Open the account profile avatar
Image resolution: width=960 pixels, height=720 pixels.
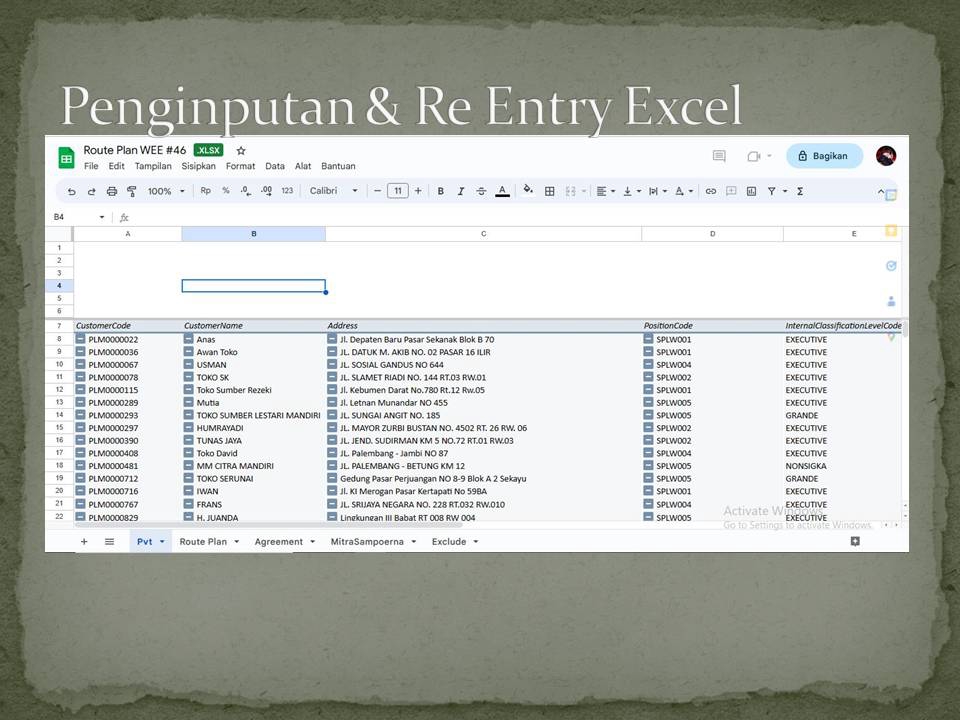(x=886, y=156)
